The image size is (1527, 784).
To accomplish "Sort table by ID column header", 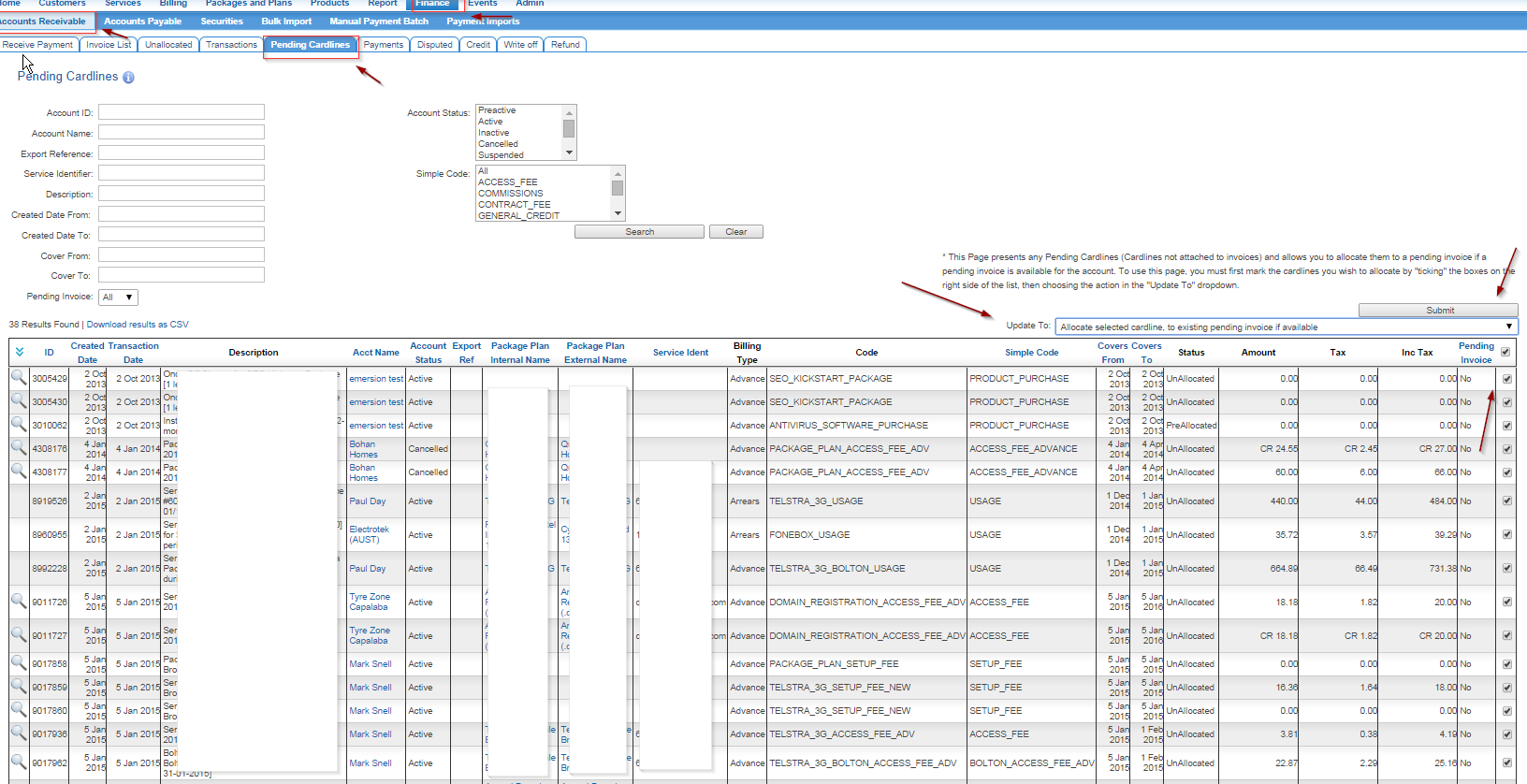I will [49, 353].
